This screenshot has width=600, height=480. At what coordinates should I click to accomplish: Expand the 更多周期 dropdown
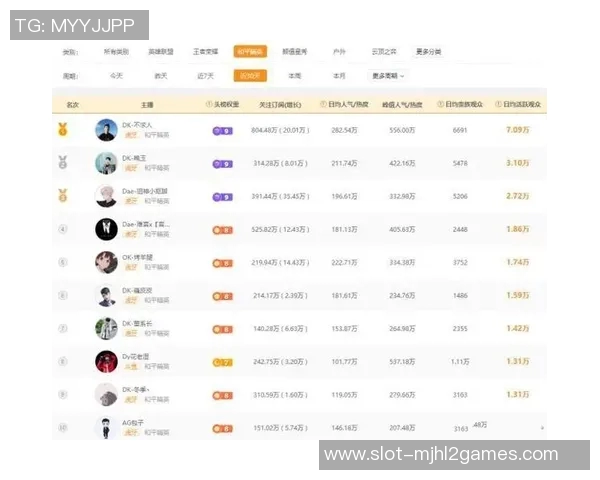coord(388,76)
